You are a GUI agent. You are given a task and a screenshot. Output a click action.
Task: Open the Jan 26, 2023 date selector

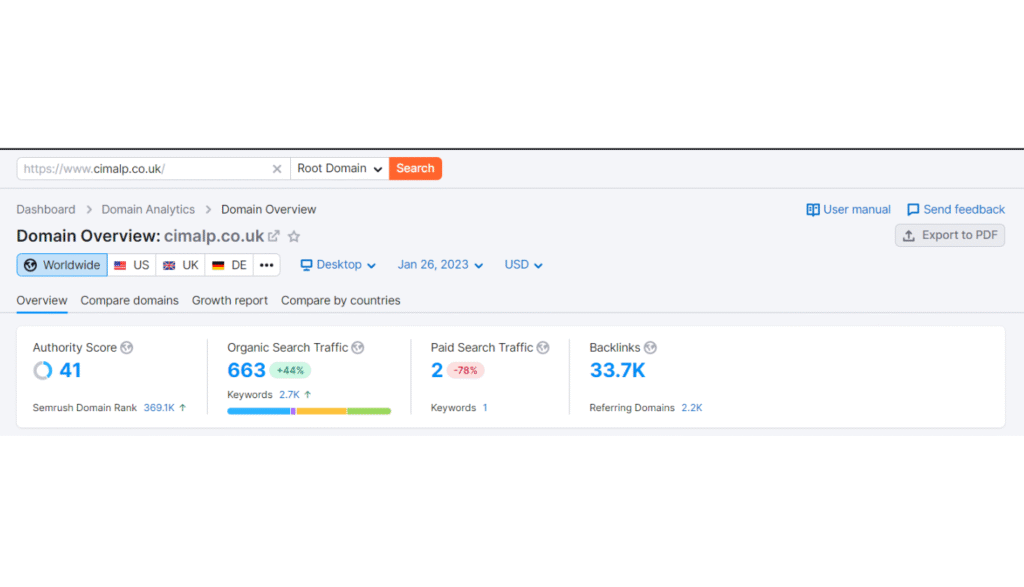tap(435, 264)
